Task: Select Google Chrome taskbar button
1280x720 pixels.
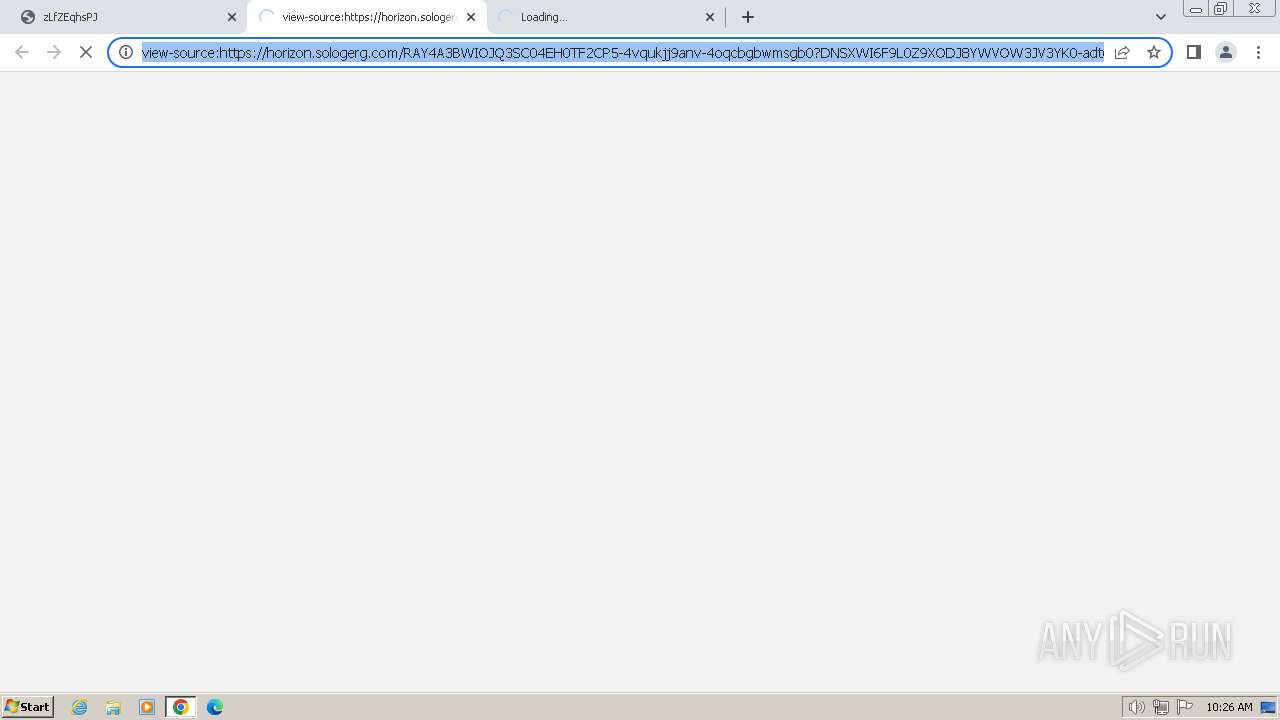Action: point(181,707)
